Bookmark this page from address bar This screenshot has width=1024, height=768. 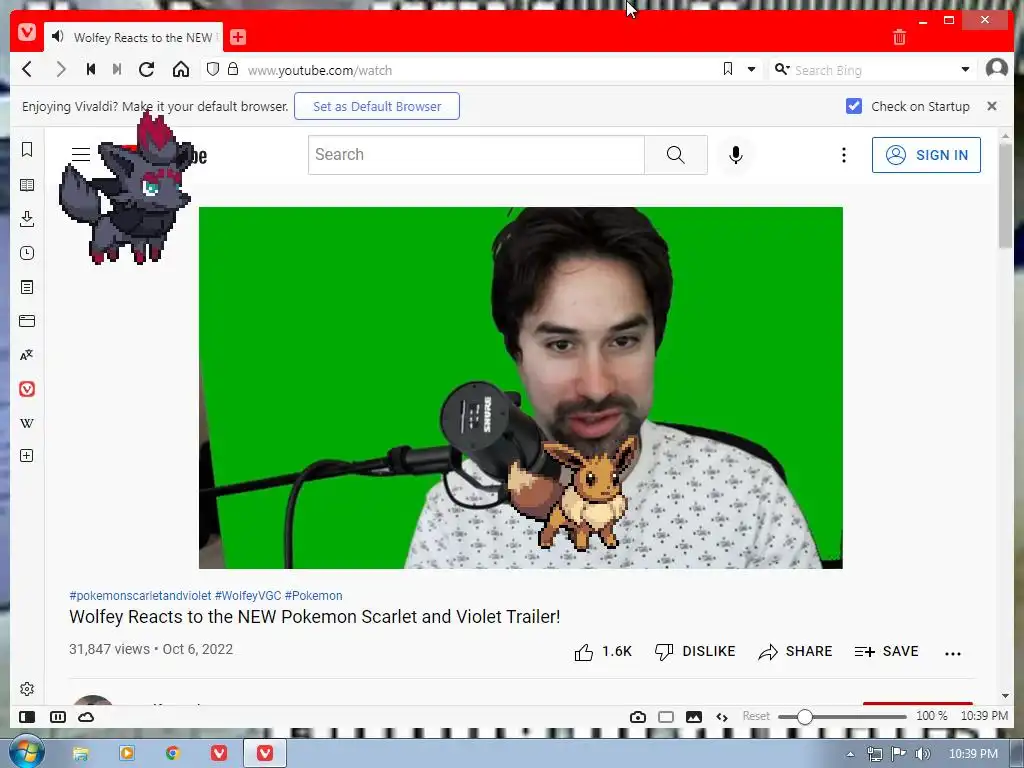tap(728, 69)
